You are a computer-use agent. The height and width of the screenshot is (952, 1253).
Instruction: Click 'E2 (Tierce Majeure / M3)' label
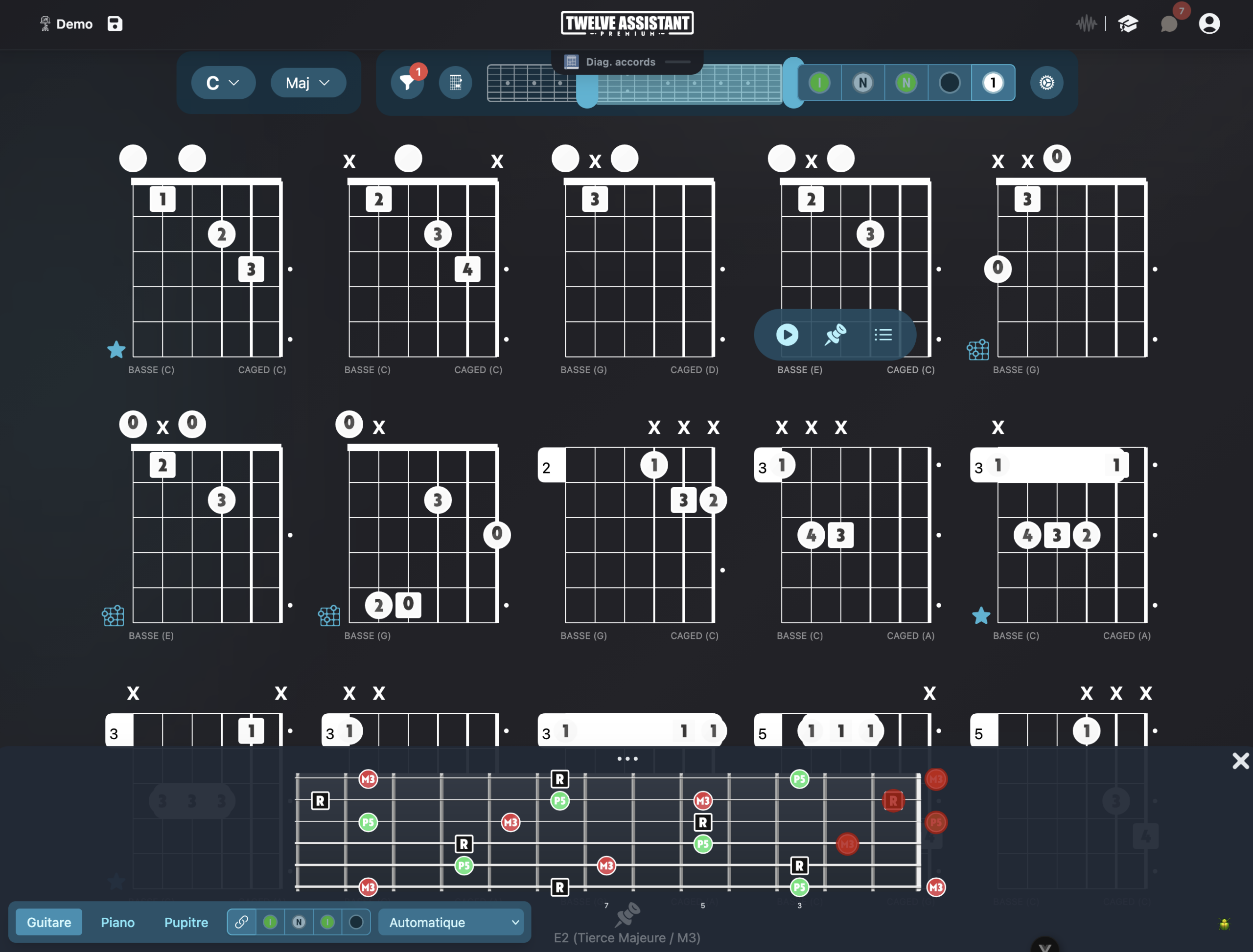pyautogui.click(x=627, y=938)
